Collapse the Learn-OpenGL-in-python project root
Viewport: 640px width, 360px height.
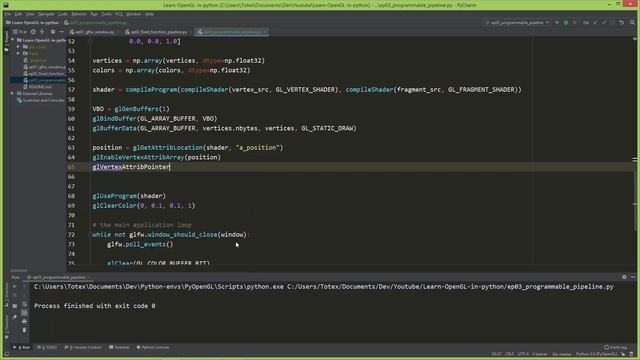point(13,40)
